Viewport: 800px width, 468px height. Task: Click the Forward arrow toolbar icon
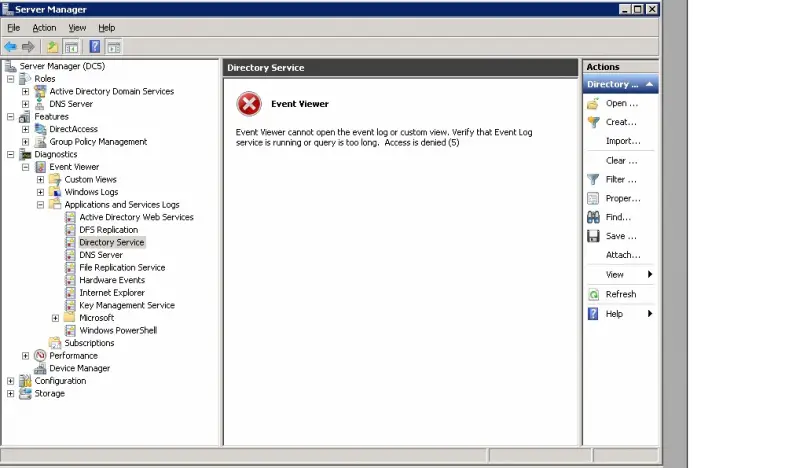pos(28,47)
